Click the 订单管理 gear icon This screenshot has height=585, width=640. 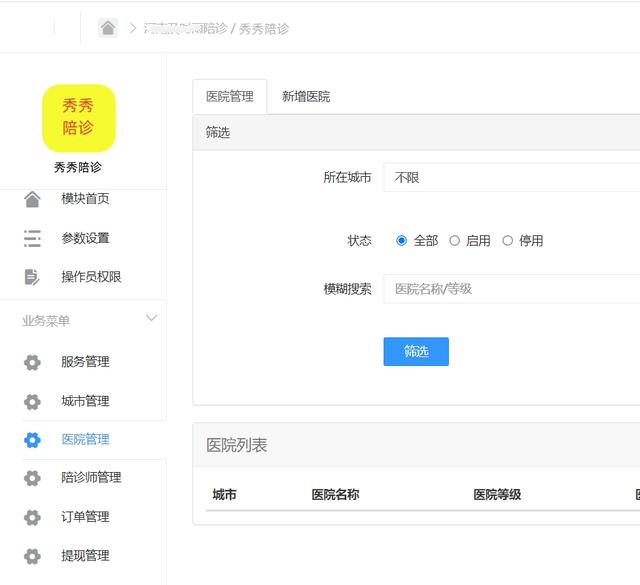pos(32,517)
